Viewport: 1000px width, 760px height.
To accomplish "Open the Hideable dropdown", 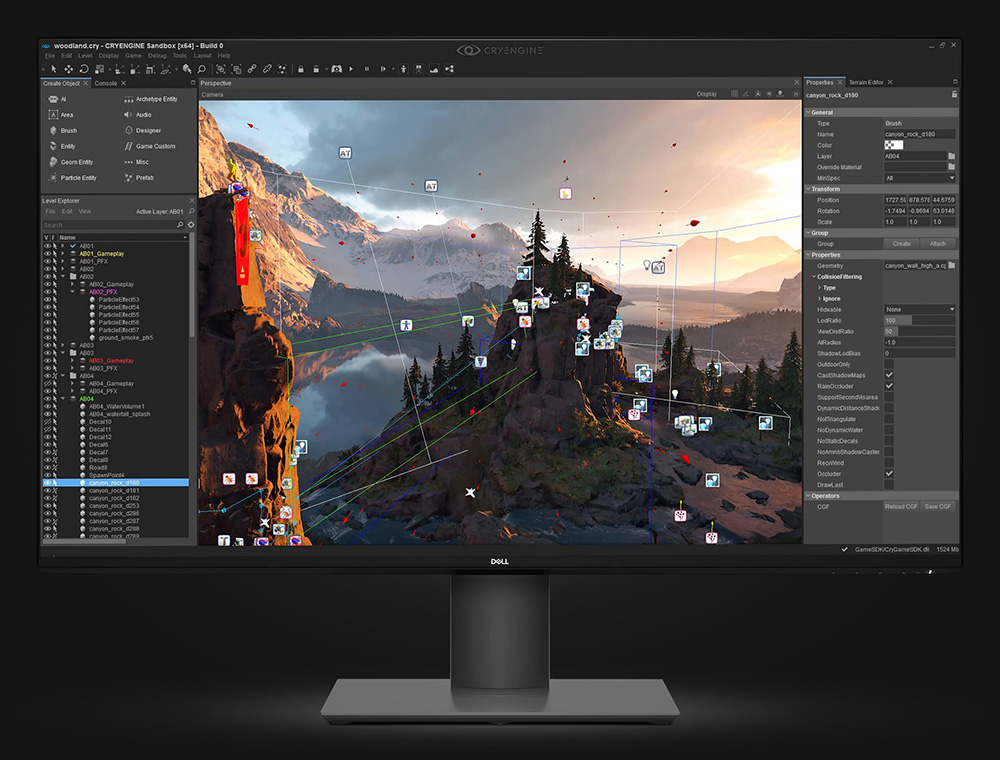I will coord(920,309).
